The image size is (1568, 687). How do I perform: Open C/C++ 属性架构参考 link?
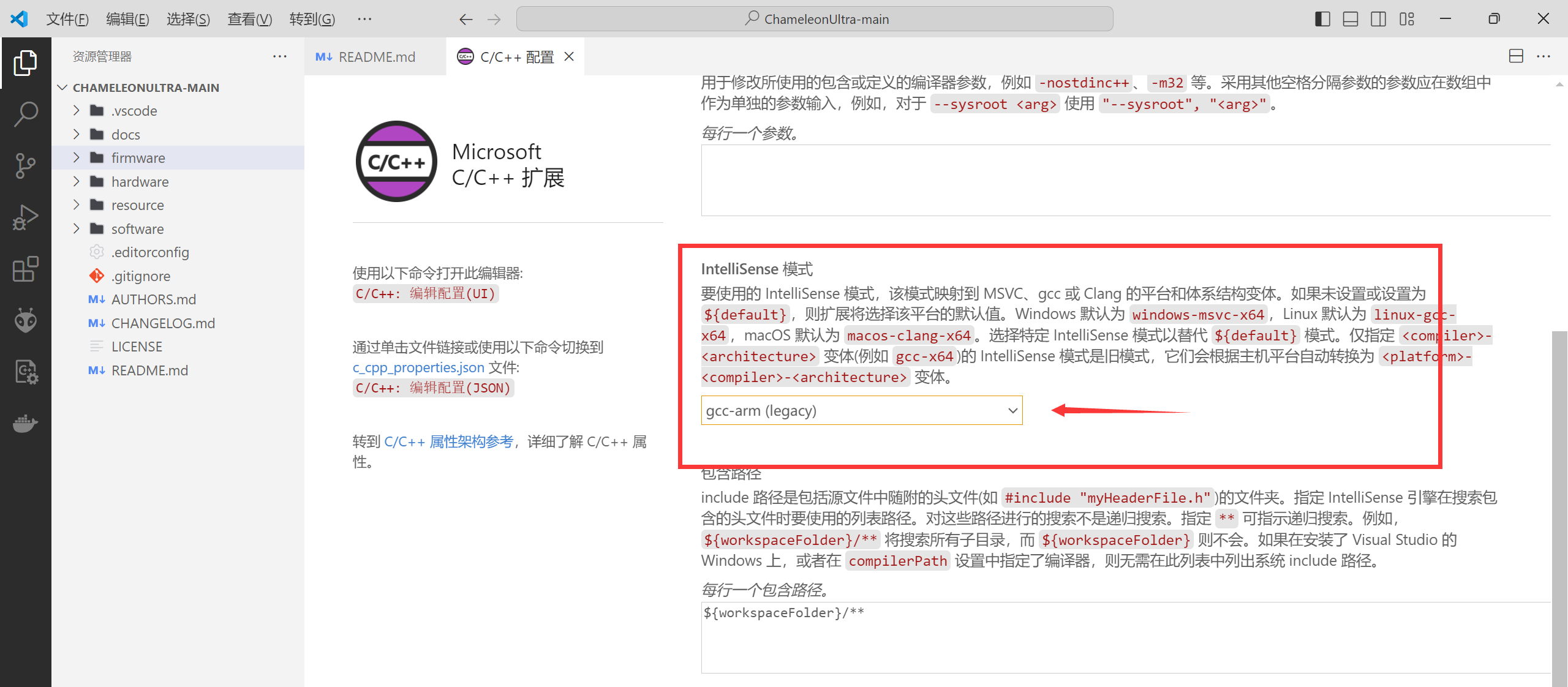[448, 441]
